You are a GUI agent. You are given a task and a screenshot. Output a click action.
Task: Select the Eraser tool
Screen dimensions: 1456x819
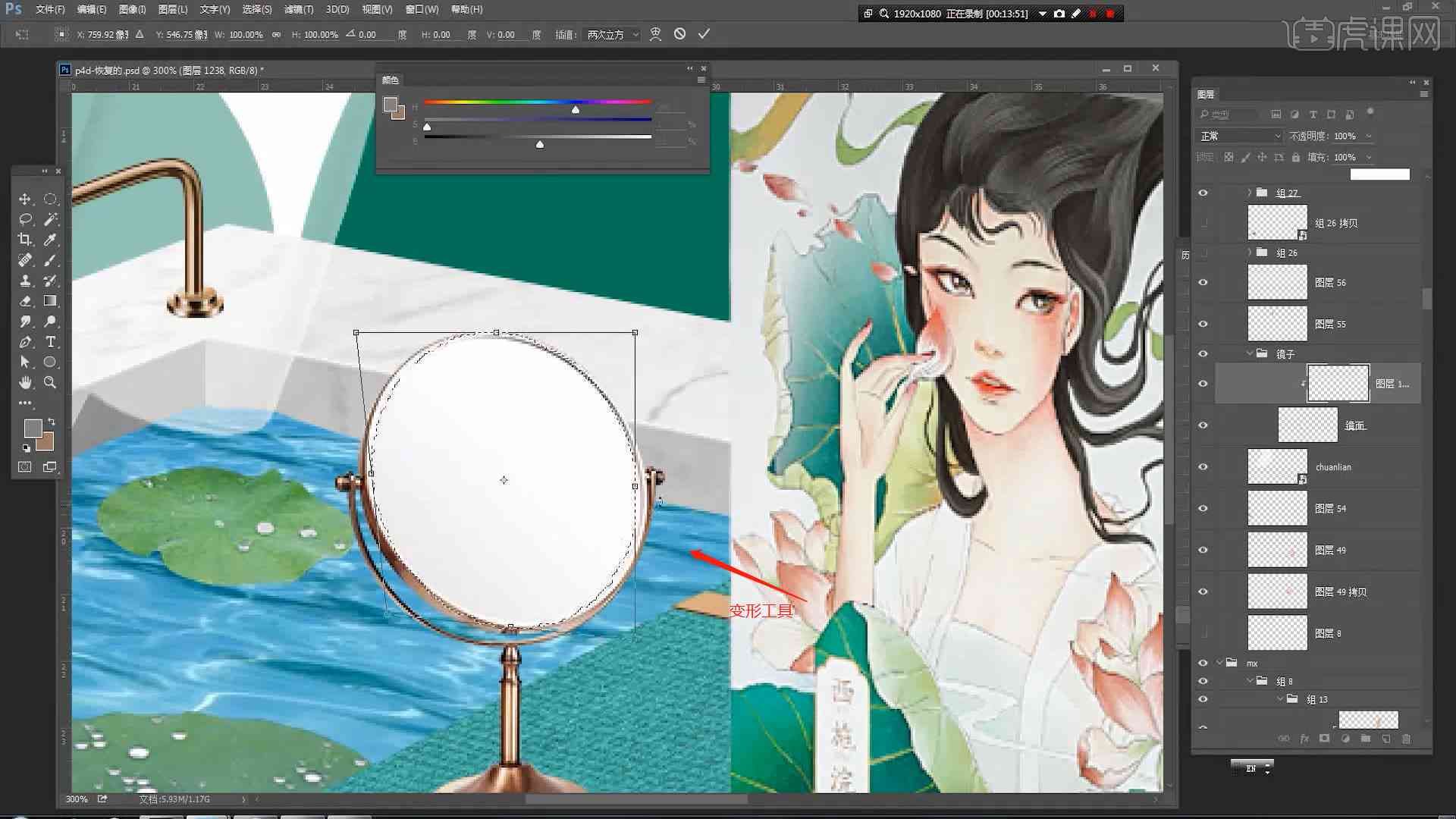click(25, 301)
